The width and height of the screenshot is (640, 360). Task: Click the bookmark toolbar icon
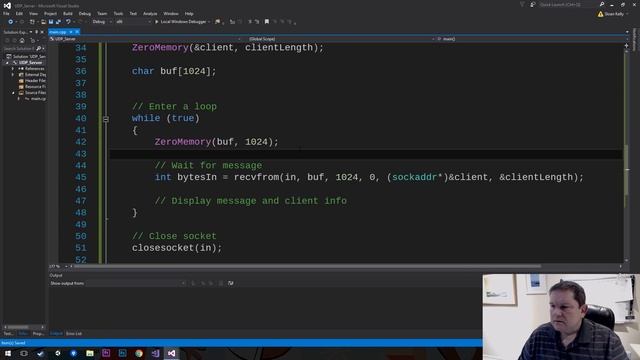click(267, 22)
